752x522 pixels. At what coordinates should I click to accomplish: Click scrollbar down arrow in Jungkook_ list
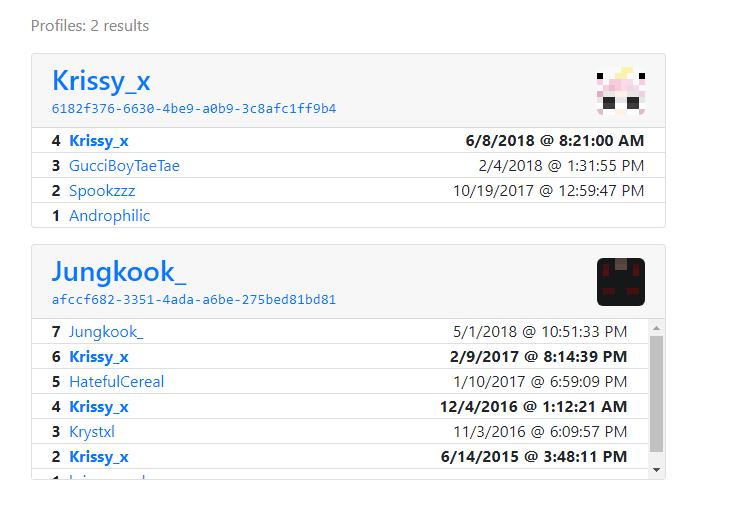pyautogui.click(x=656, y=470)
